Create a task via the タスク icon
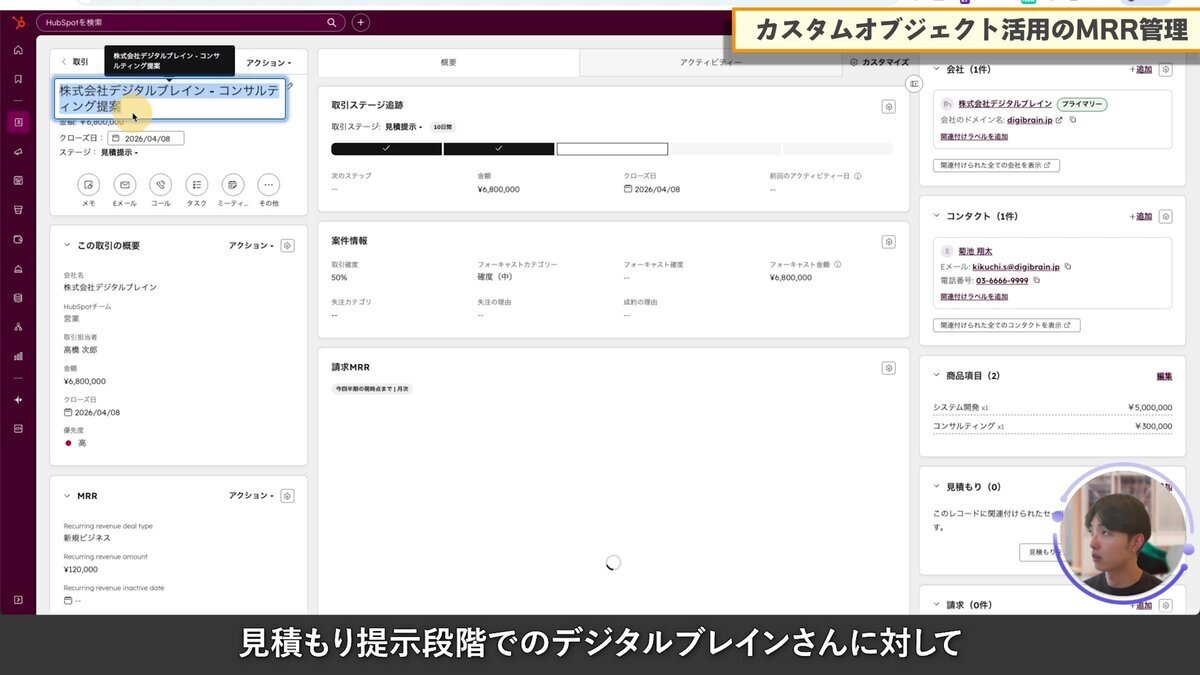1200x675 pixels. (x=196, y=186)
